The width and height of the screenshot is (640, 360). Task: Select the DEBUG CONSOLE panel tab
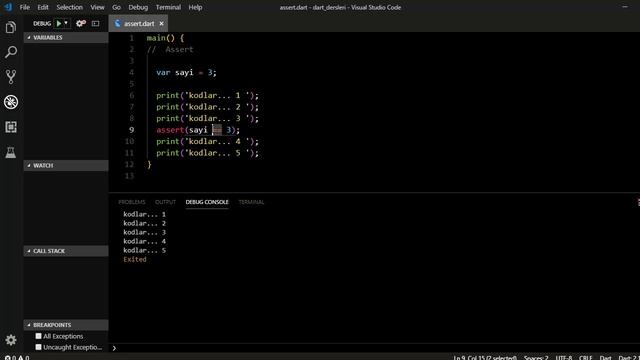[207, 202]
